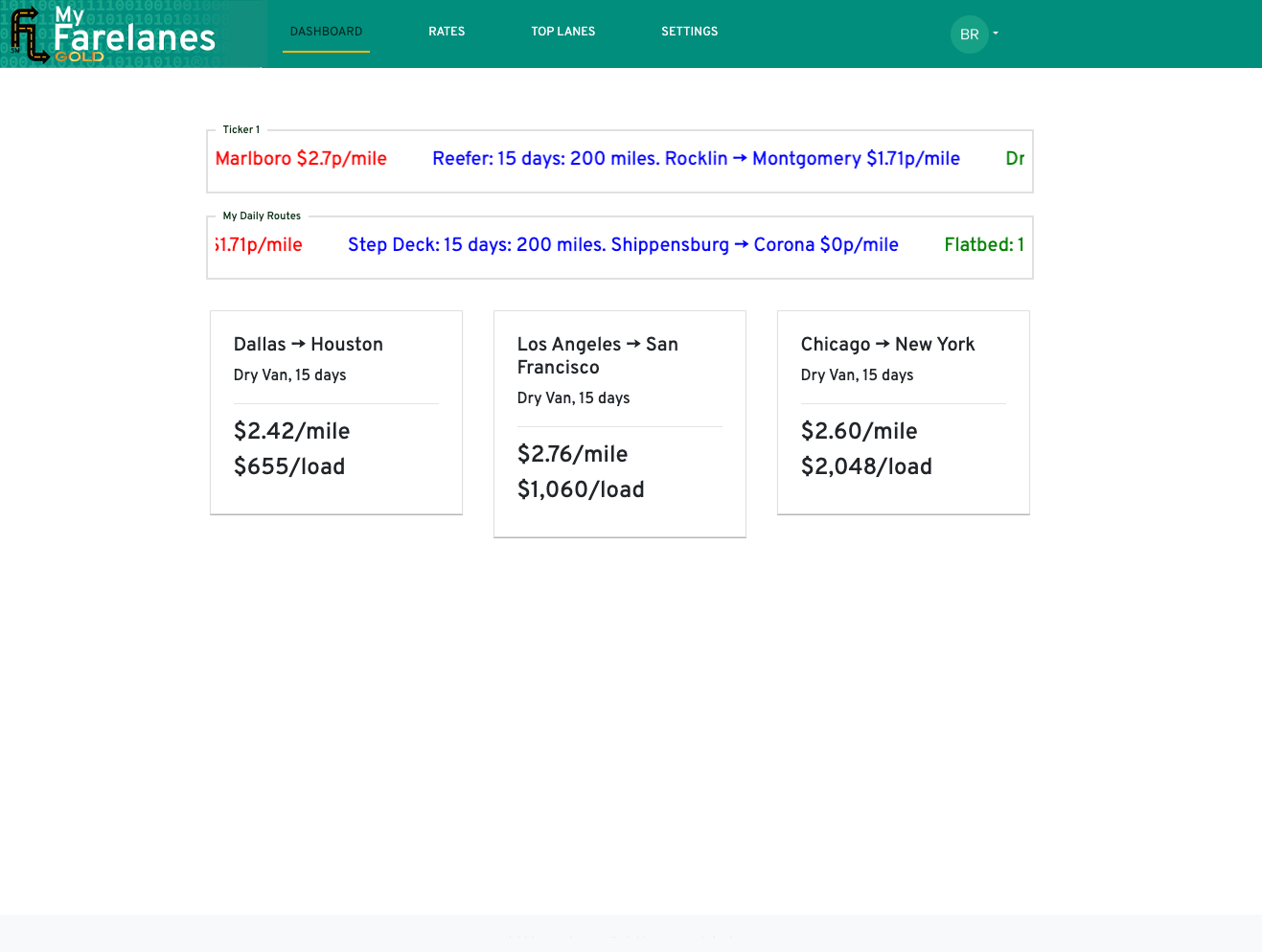Click Dry Van, 15 days under Dallas
The image size is (1262, 952).
(x=290, y=375)
